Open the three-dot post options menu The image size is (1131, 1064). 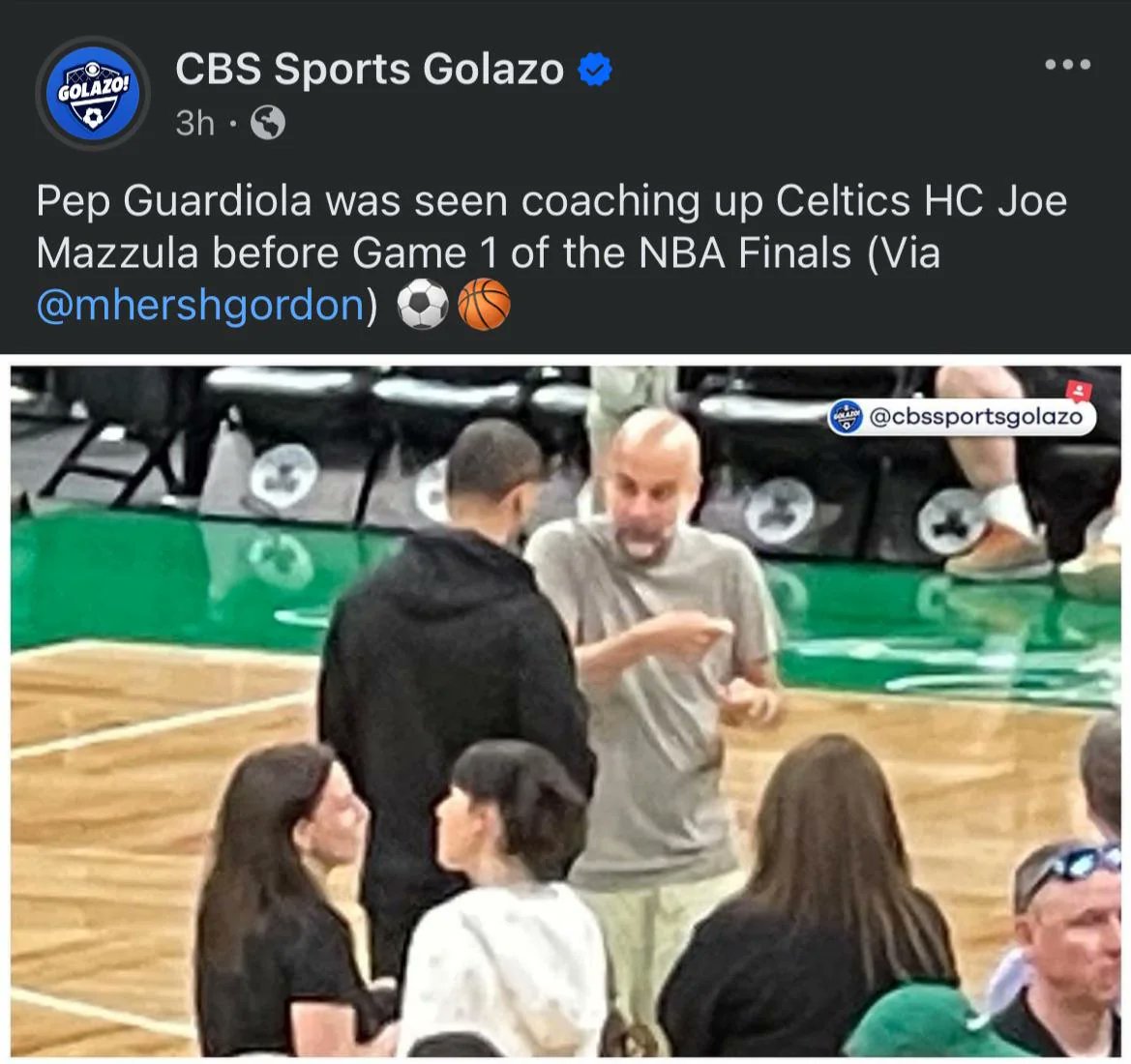(1067, 65)
